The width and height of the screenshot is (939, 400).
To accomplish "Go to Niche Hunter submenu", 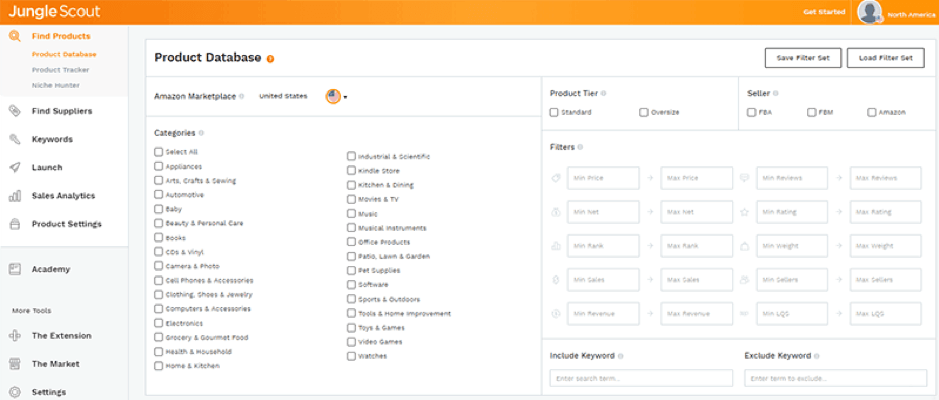I will tap(56, 85).
